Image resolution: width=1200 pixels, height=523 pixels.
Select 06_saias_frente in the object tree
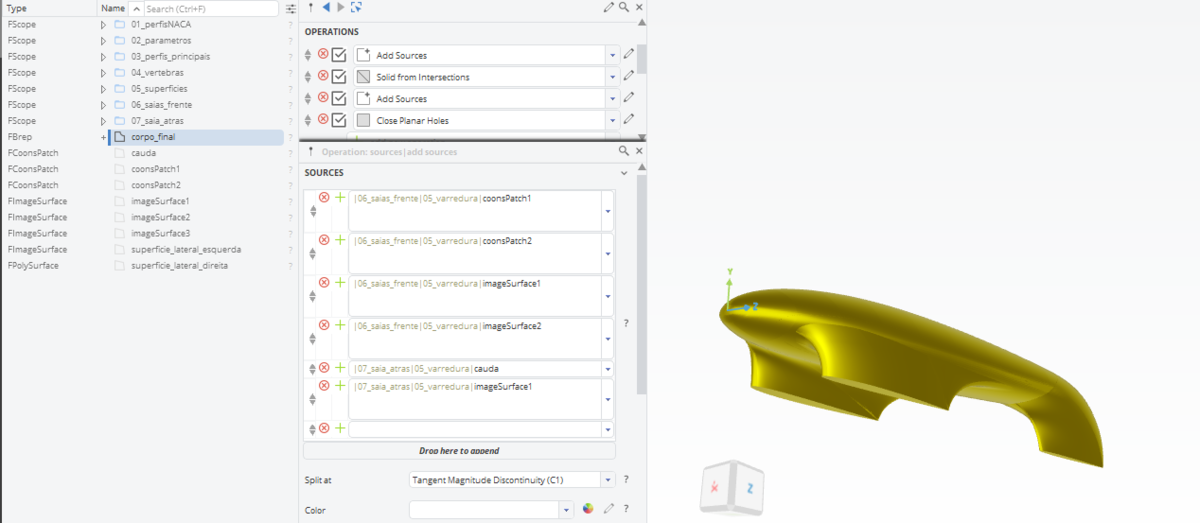161,105
